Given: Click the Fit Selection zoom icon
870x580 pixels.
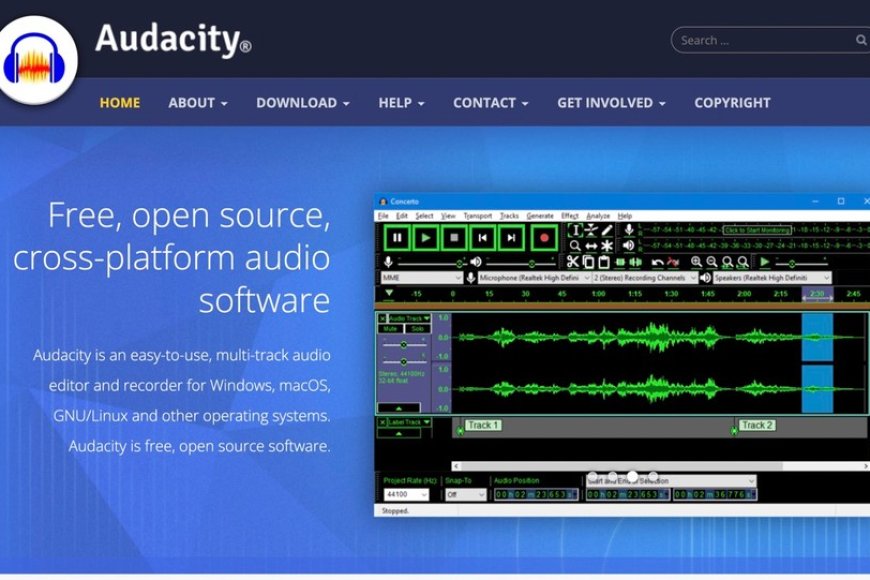Looking at the screenshot, I should coord(727,262).
